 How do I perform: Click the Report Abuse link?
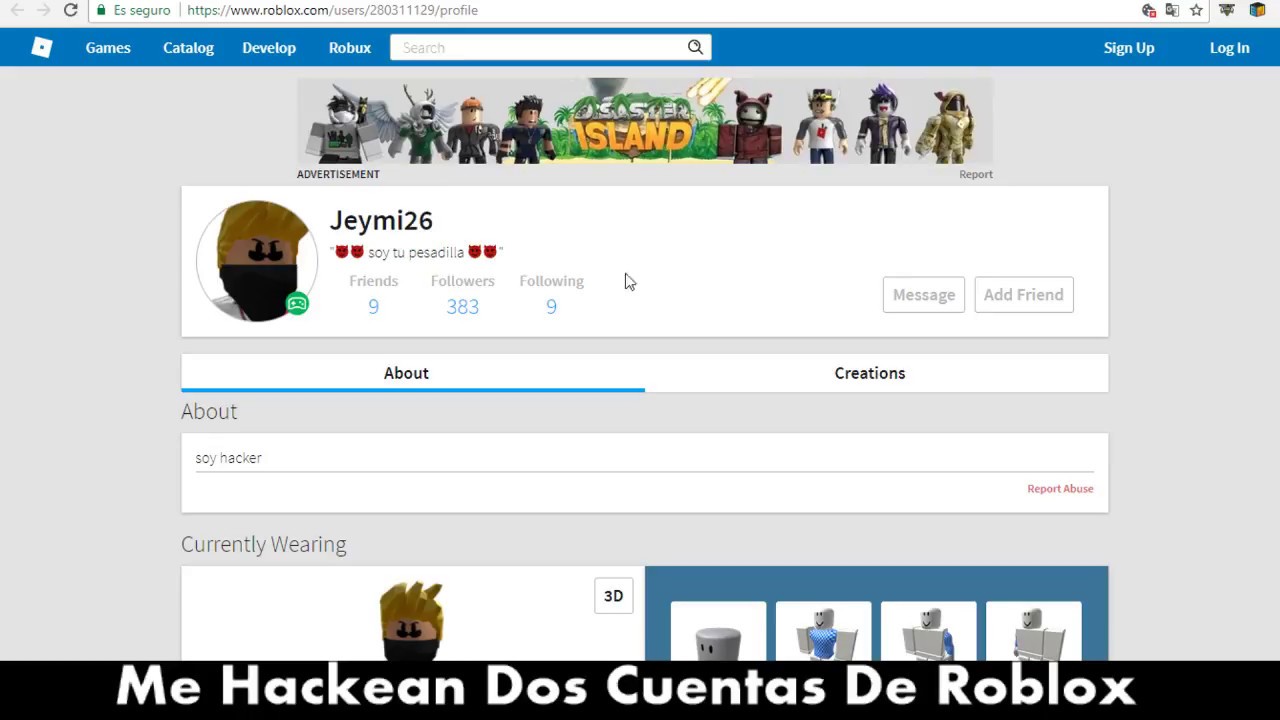pos(1060,489)
